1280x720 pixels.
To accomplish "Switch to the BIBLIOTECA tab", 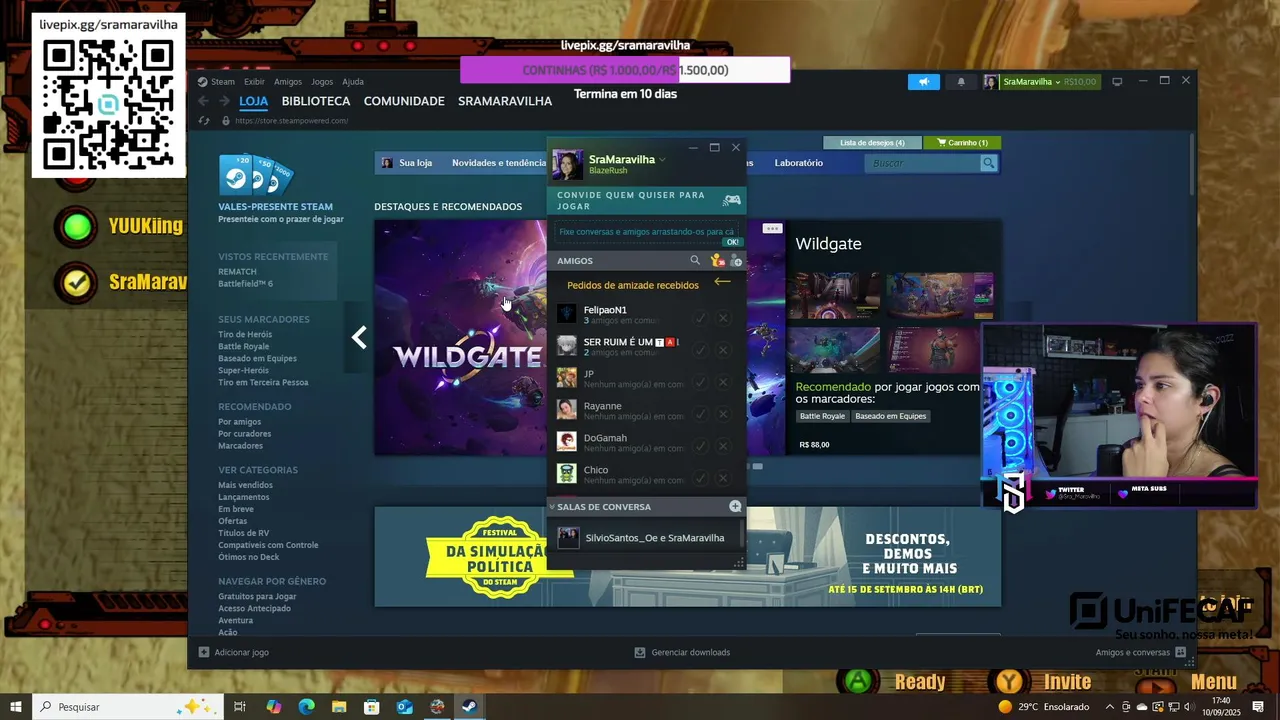I will pos(316,101).
